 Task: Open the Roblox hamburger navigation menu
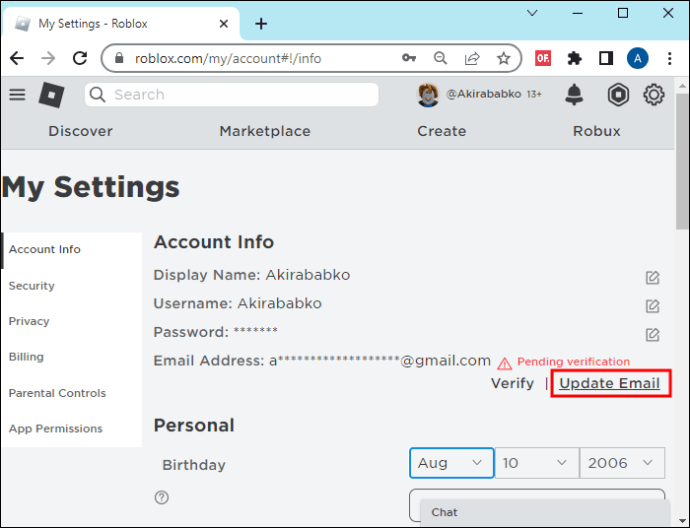[x=17, y=94]
